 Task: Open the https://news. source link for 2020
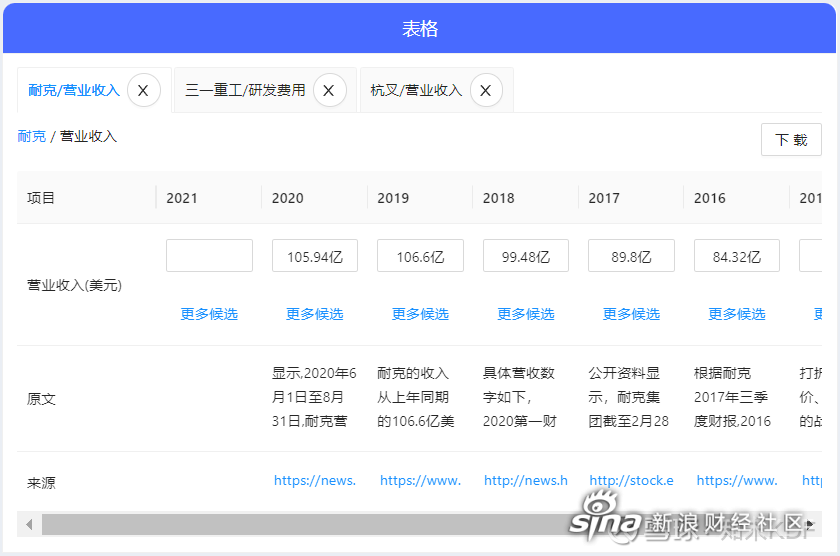pyautogui.click(x=315, y=480)
